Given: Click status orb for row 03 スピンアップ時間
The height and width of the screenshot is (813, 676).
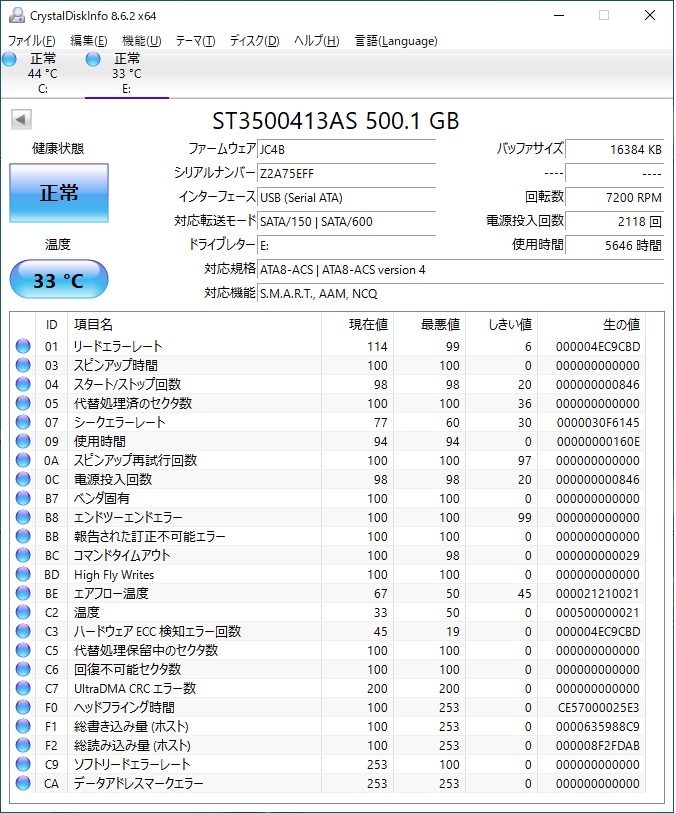Looking at the screenshot, I should click(x=23, y=365).
